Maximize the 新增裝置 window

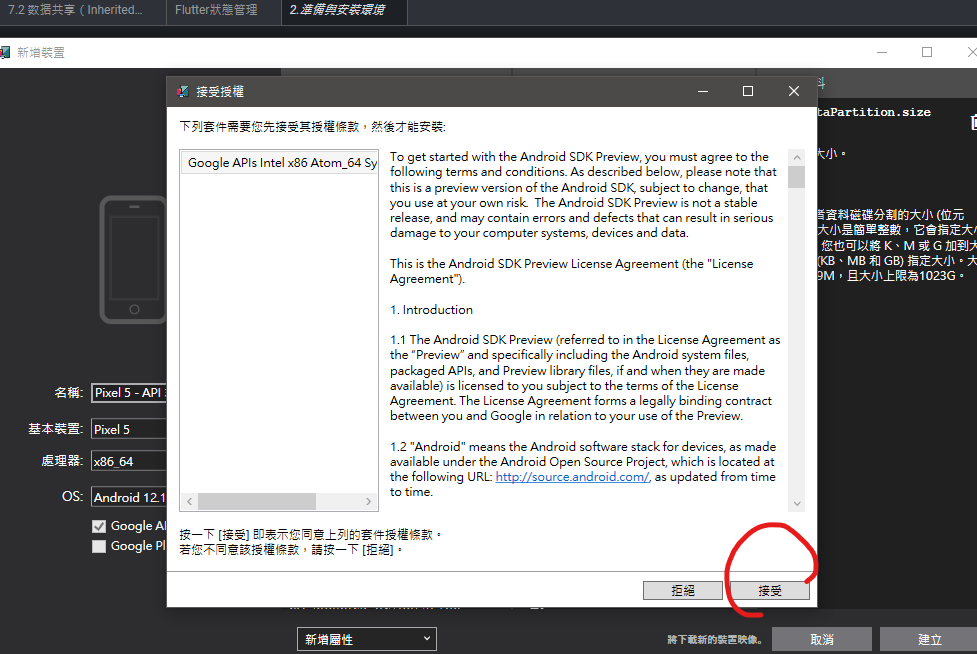tap(927, 52)
